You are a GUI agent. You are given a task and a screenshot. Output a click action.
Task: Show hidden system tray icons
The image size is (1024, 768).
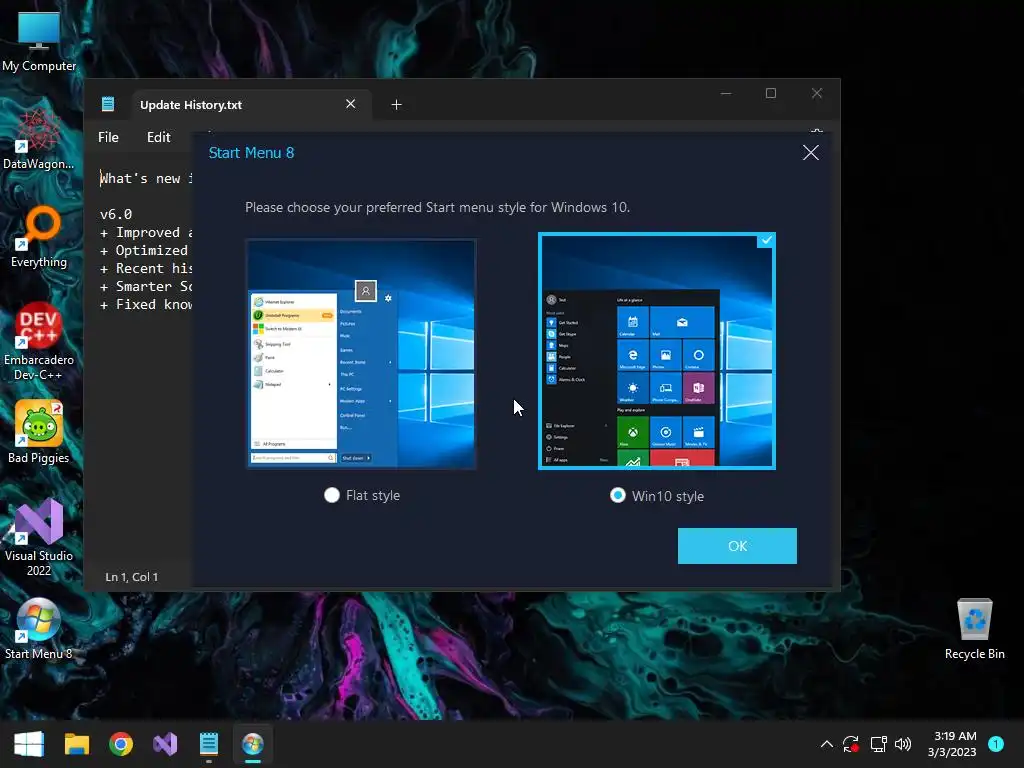(x=826, y=744)
